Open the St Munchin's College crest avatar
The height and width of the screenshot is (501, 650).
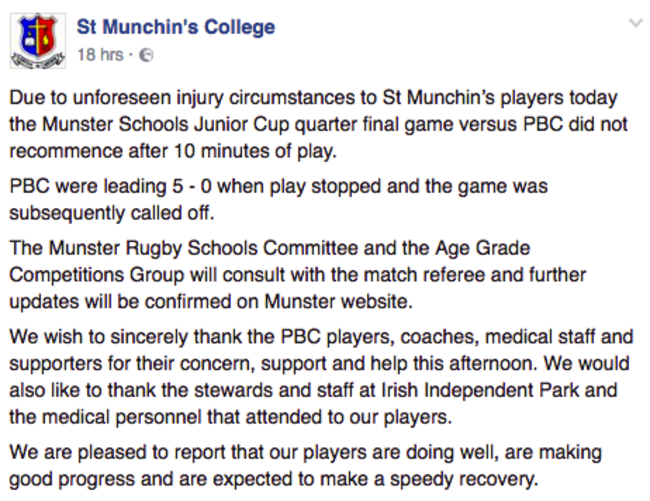coord(38,41)
